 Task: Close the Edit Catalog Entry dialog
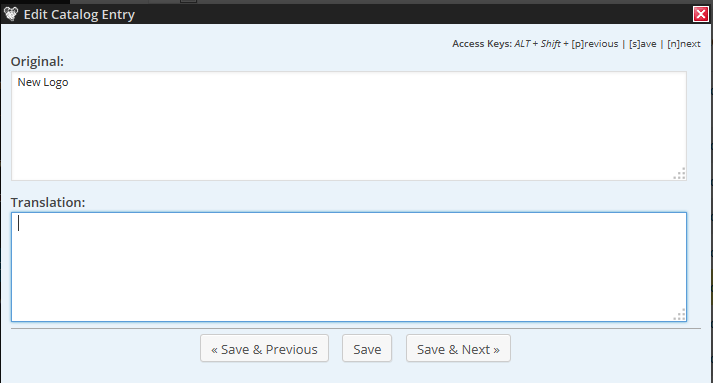[701, 14]
